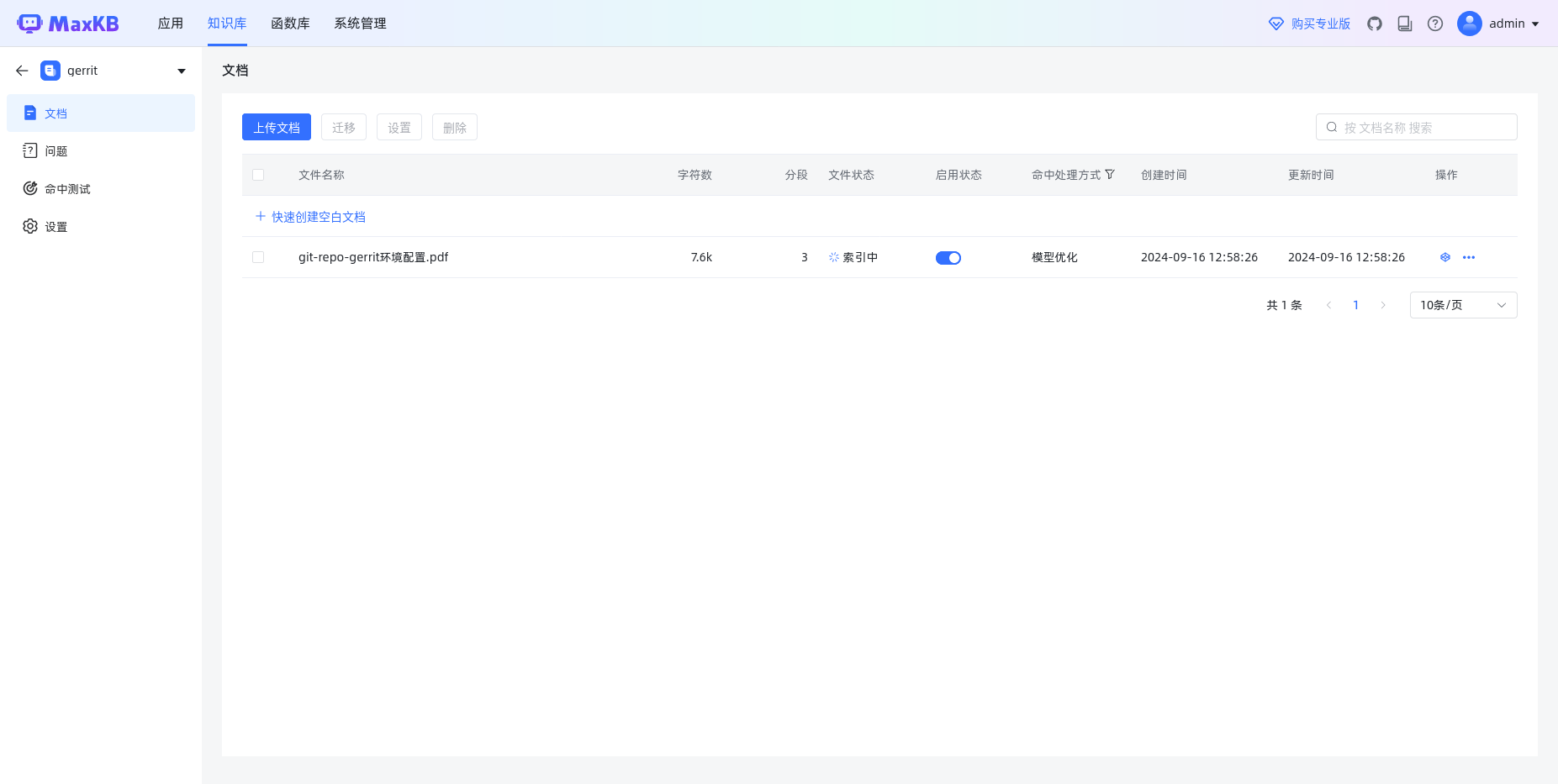Open the 10条/页 page size dropdown

(1463, 305)
